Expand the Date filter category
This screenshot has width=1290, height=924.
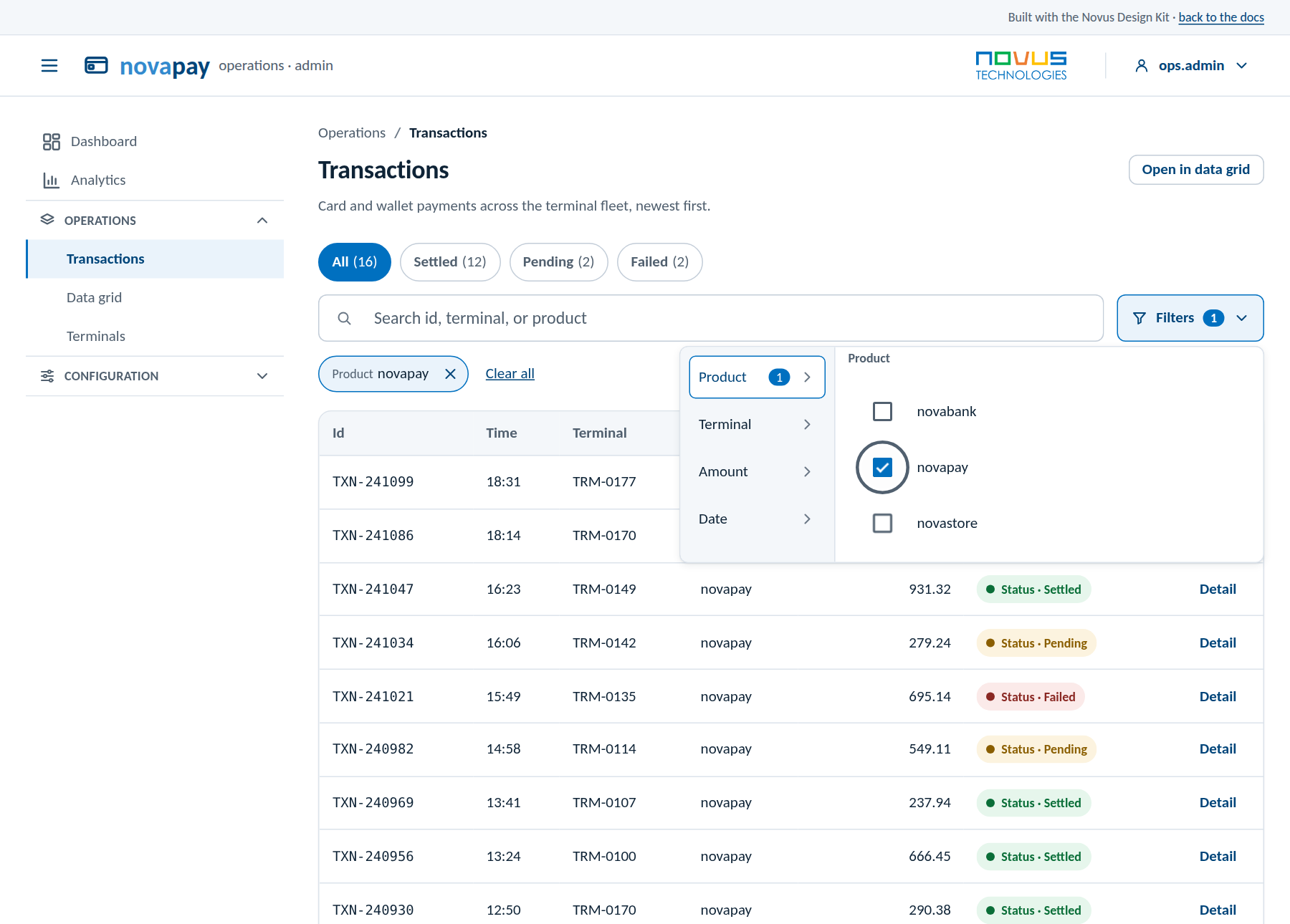pyautogui.click(x=757, y=519)
